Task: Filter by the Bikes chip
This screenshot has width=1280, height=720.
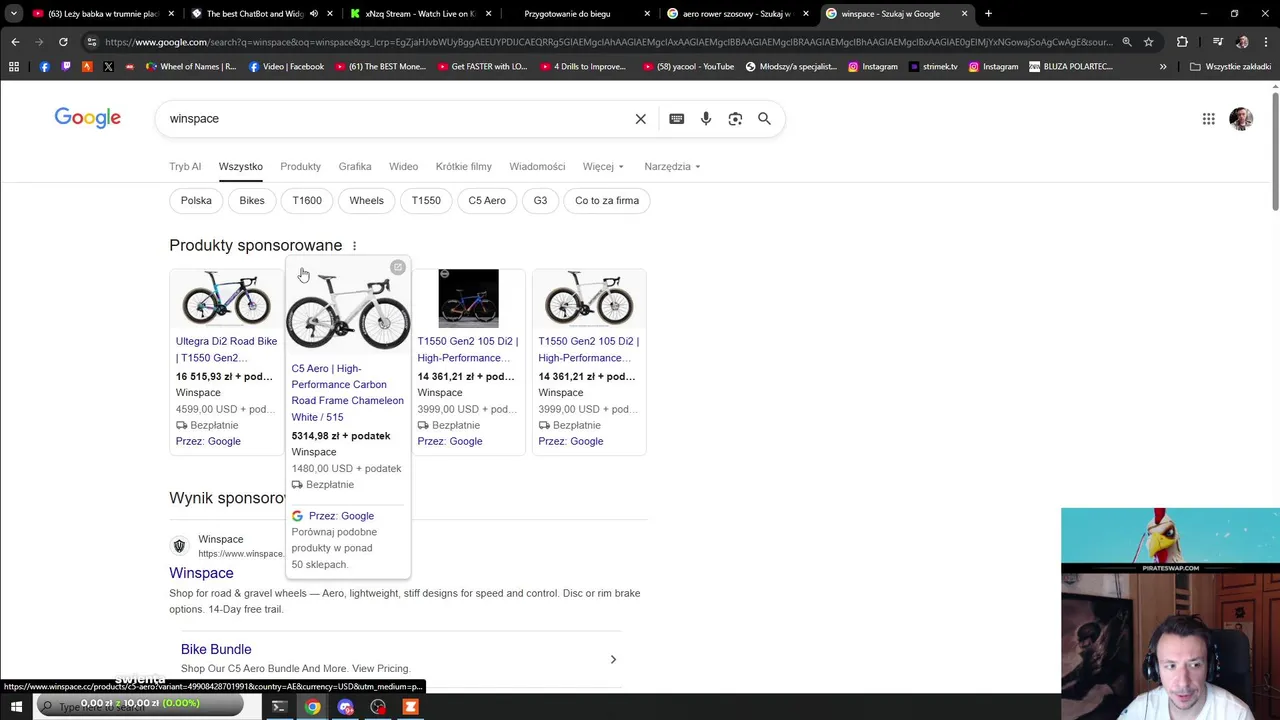Action: pos(252,201)
